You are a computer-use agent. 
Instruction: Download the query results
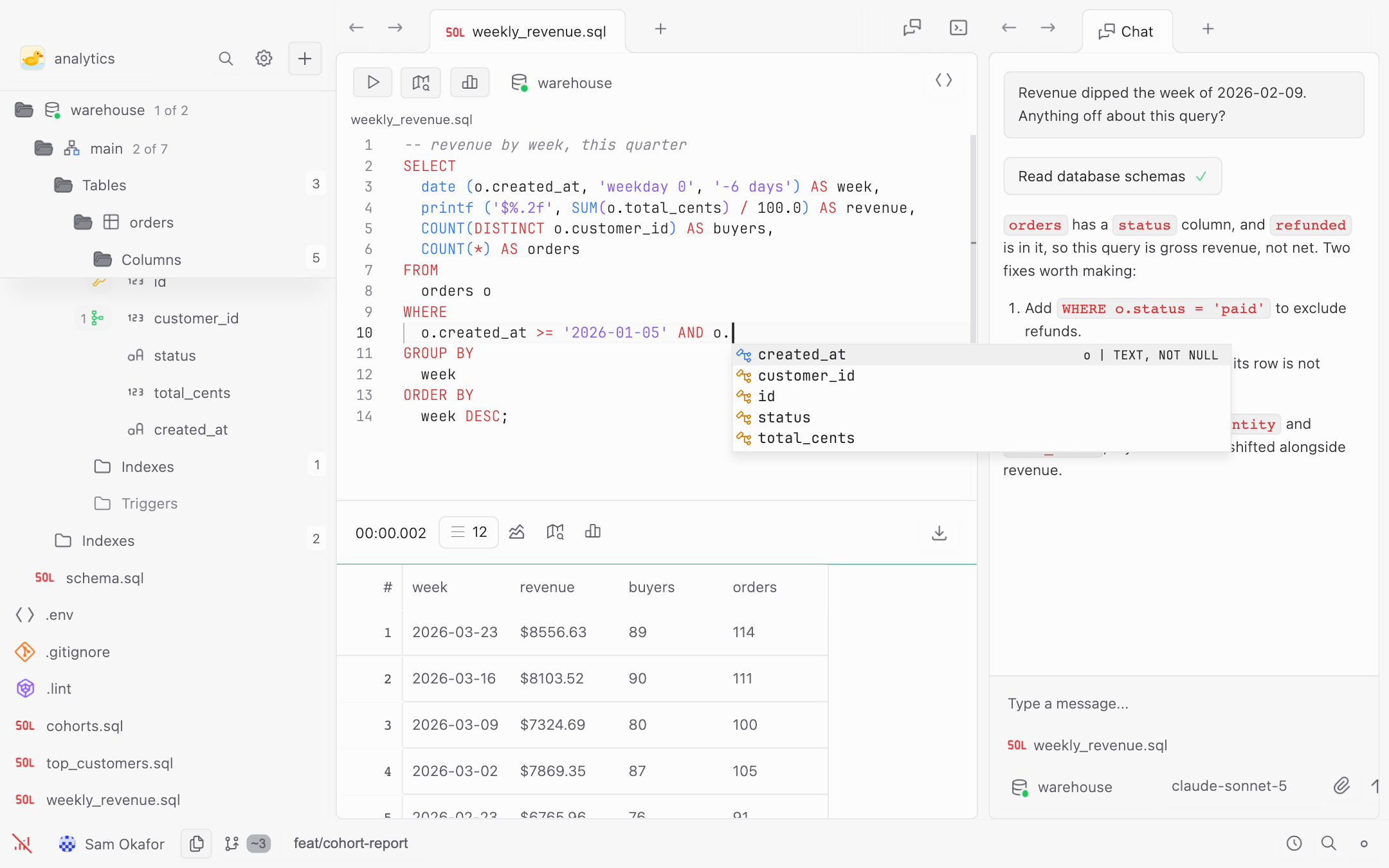coord(939,532)
